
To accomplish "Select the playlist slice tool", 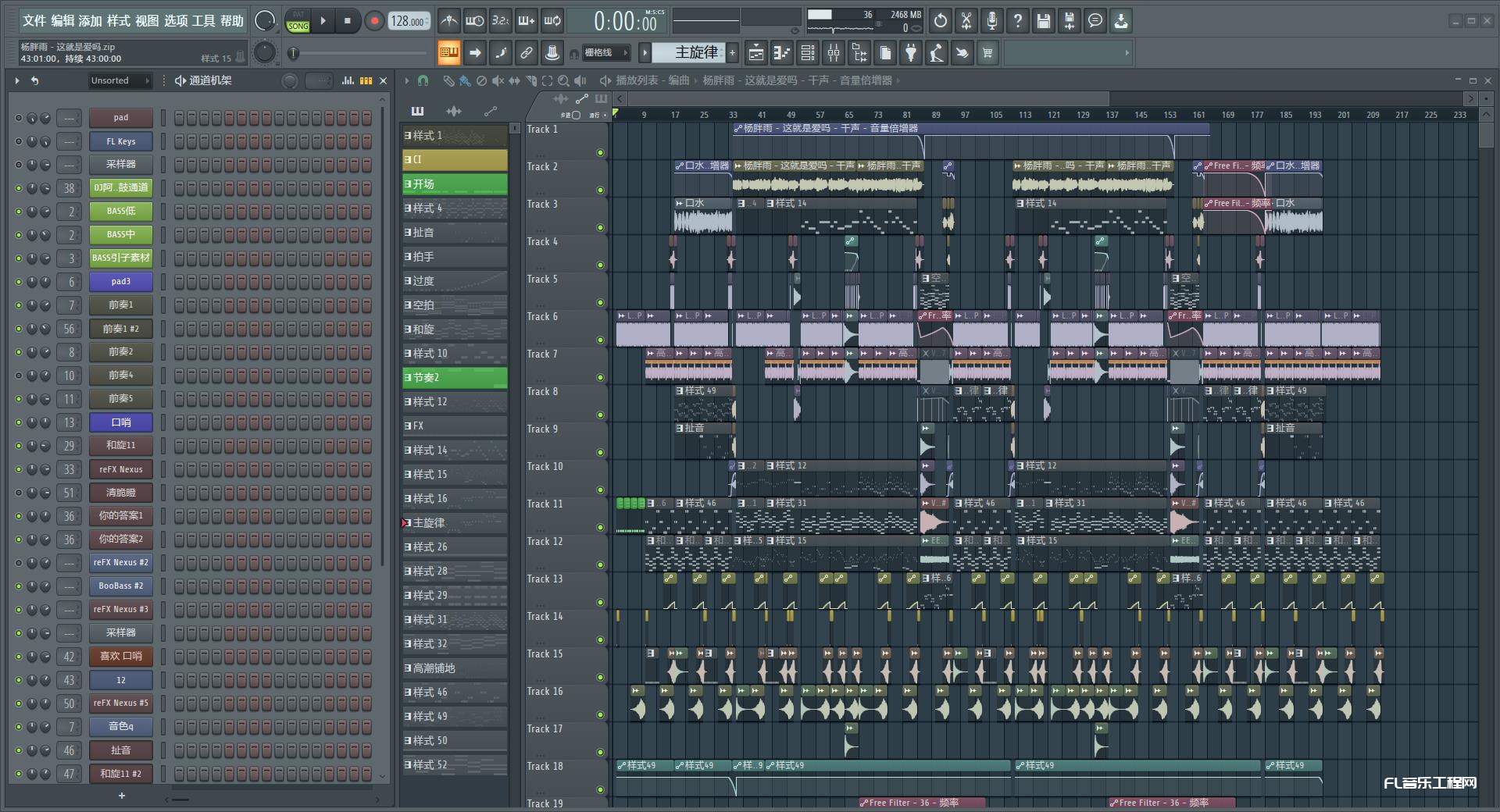I will click(x=531, y=80).
